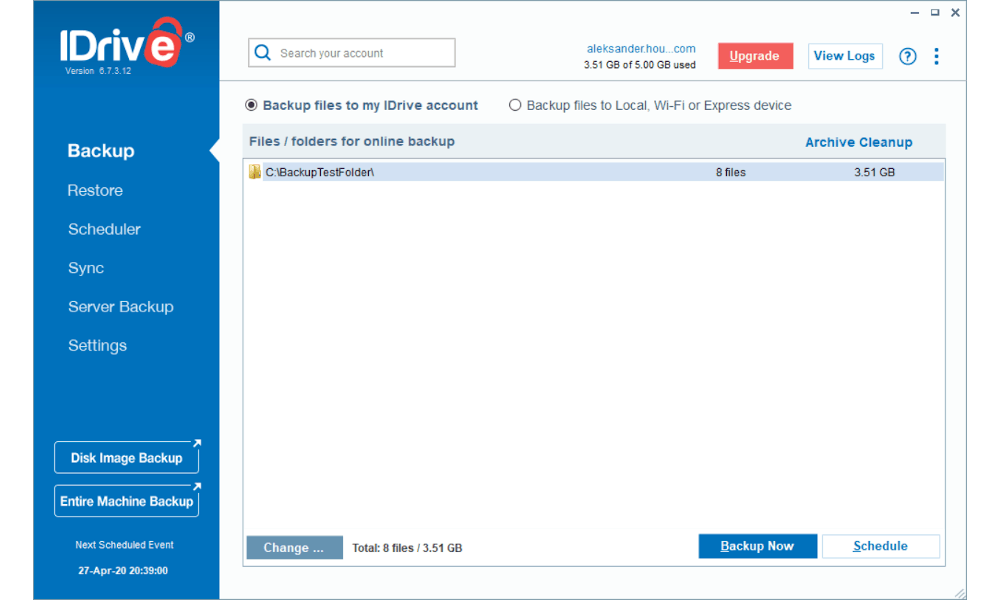Open the help question mark icon
1000x600 pixels.
(907, 56)
